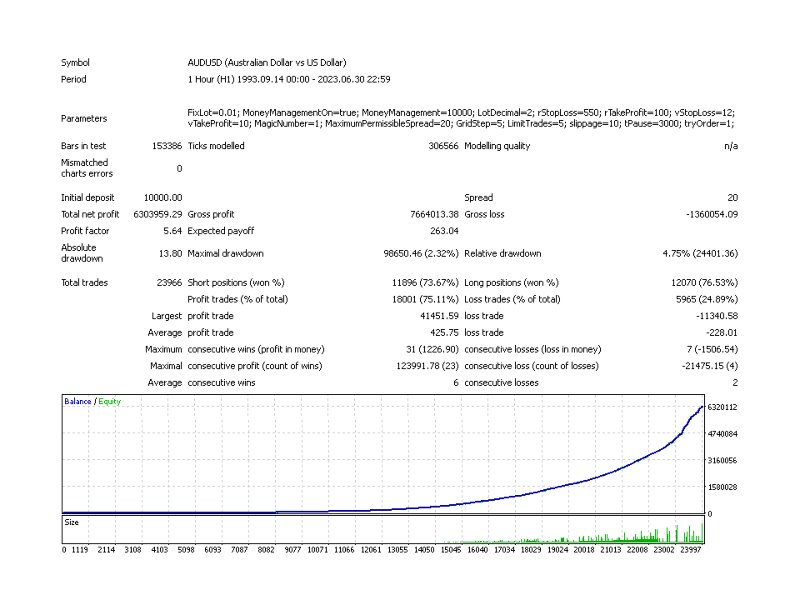Click the AUDUSD symbol description text
Image resolution: width=800 pixels, height=600 pixels.
pos(267,63)
